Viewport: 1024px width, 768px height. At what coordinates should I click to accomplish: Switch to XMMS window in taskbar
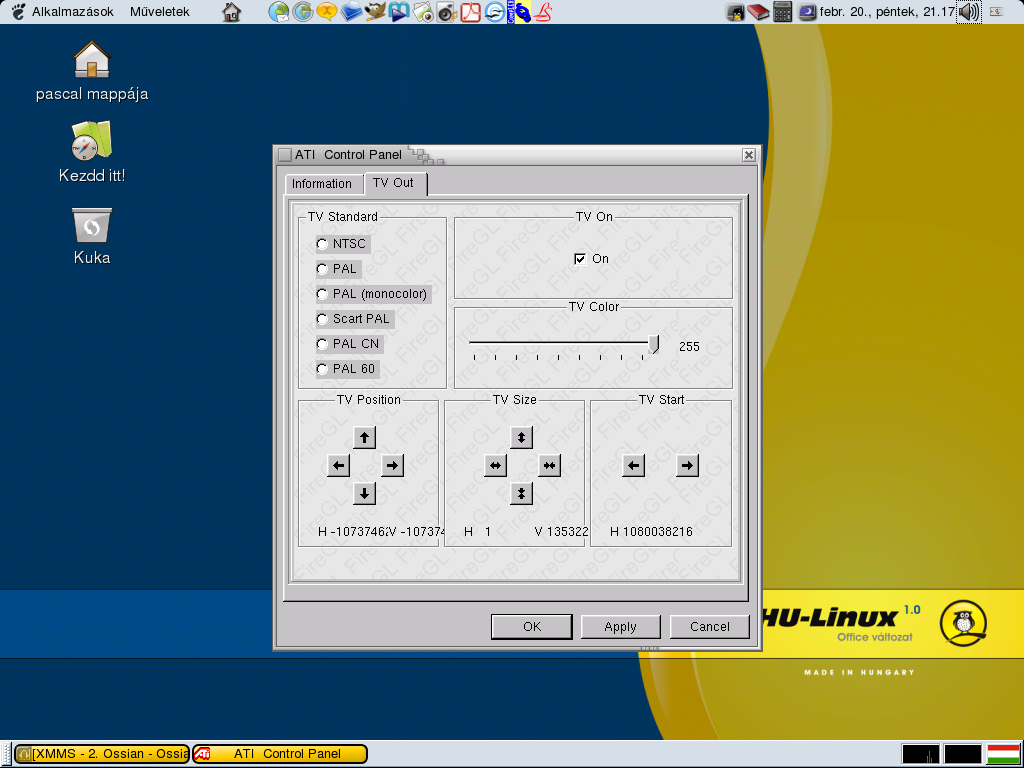click(101, 754)
